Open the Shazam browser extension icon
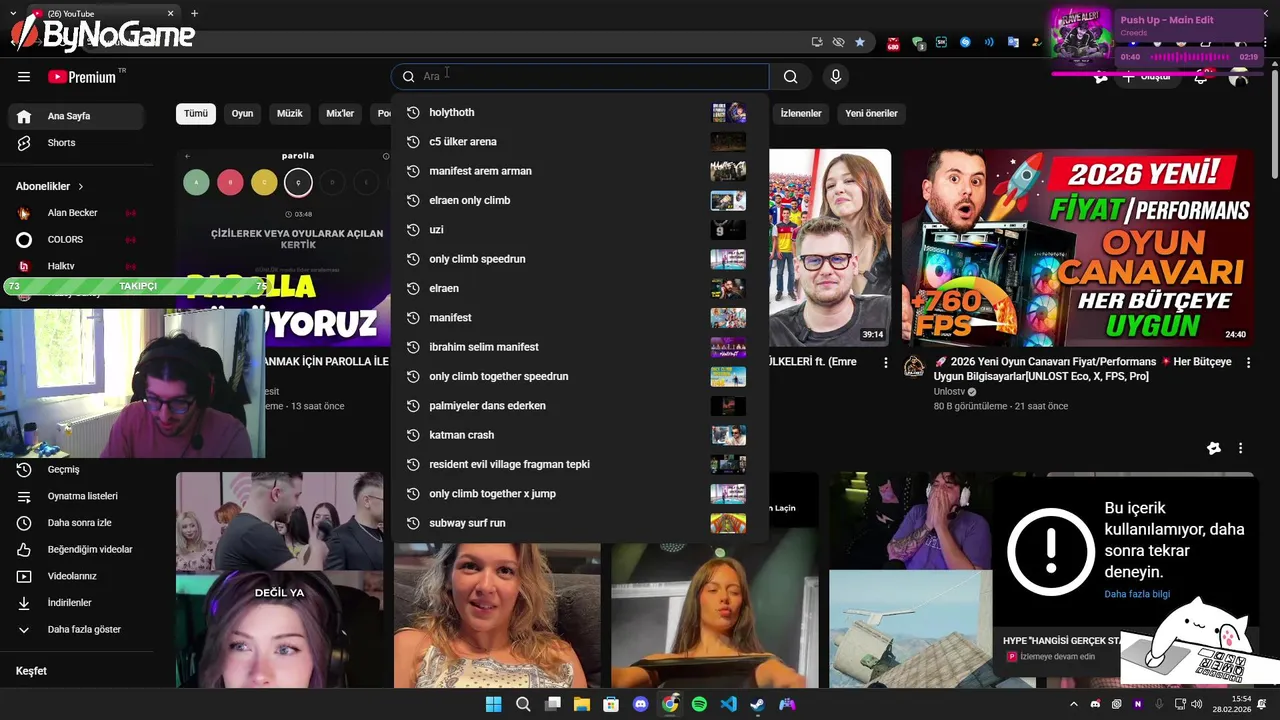This screenshot has height=720, width=1280. (x=965, y=42)
